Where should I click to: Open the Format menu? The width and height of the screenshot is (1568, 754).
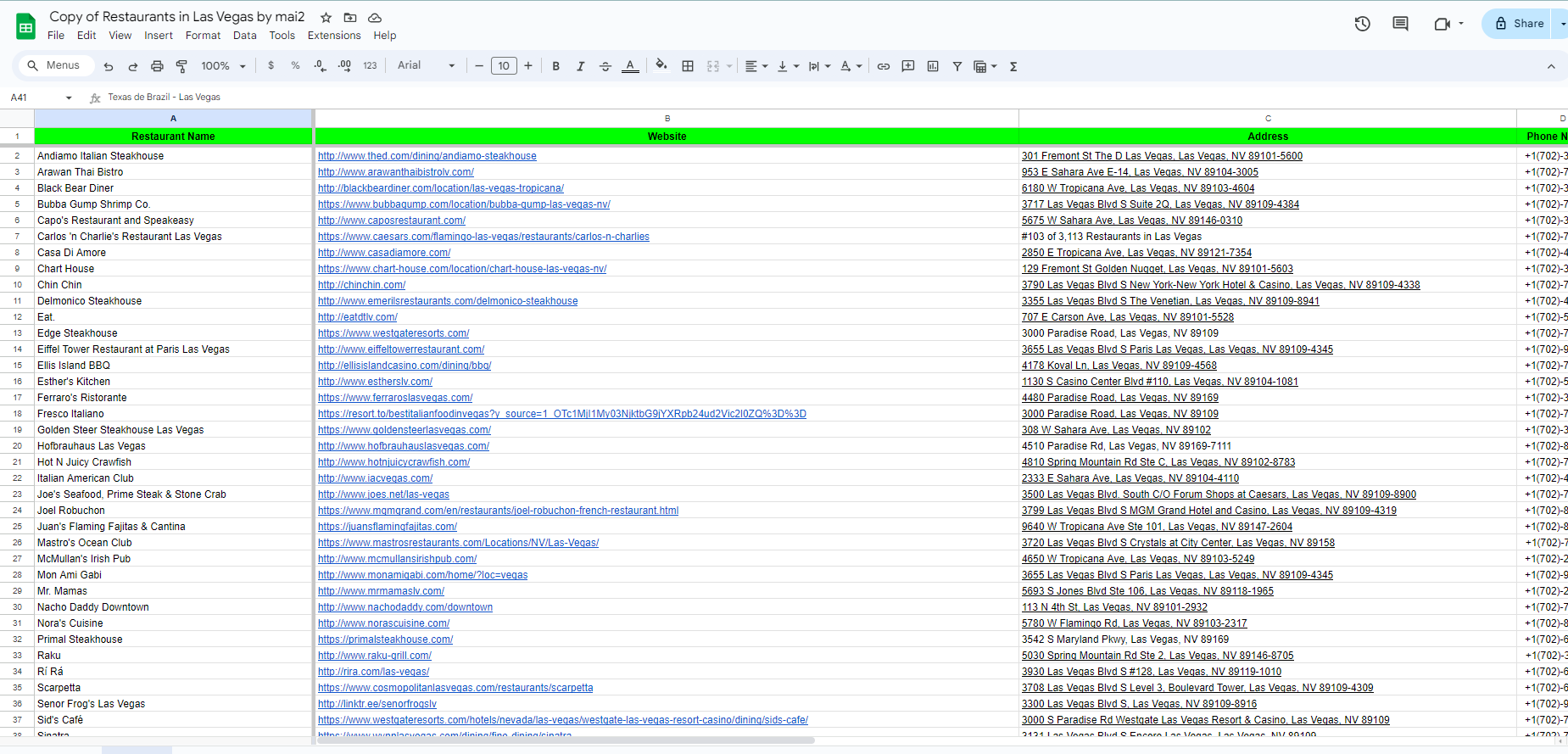coord(203,36)
